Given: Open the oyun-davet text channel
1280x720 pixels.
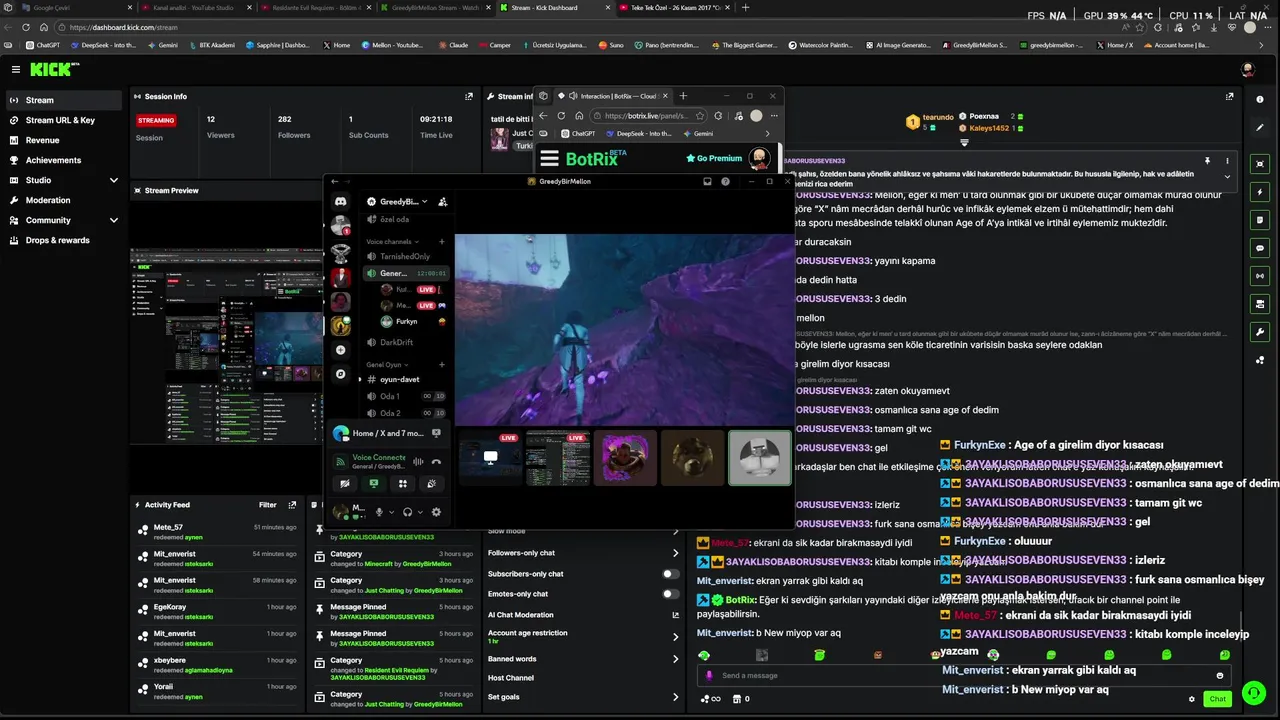Looking at the screenshot, I should [400, 379].
